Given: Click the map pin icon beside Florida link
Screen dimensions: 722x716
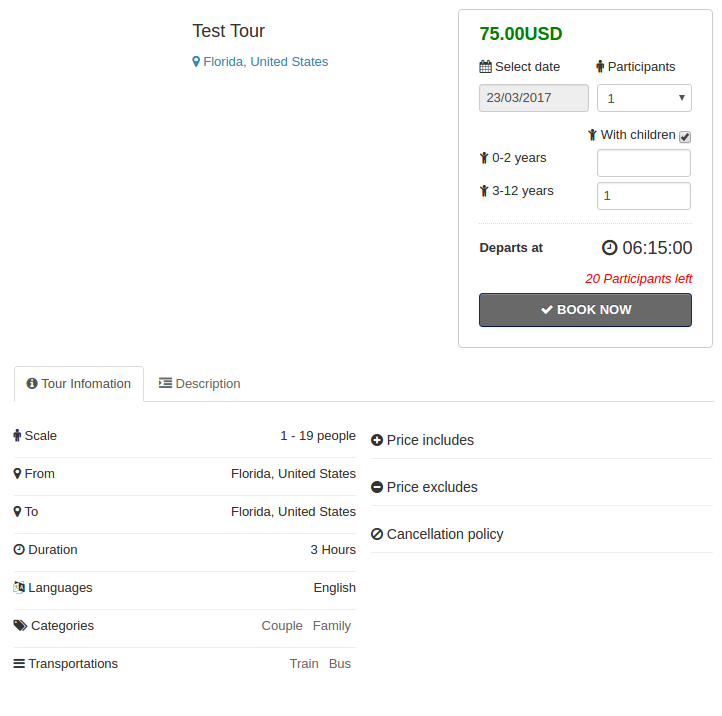Looking at the screenshot, I should coord(196,62).
